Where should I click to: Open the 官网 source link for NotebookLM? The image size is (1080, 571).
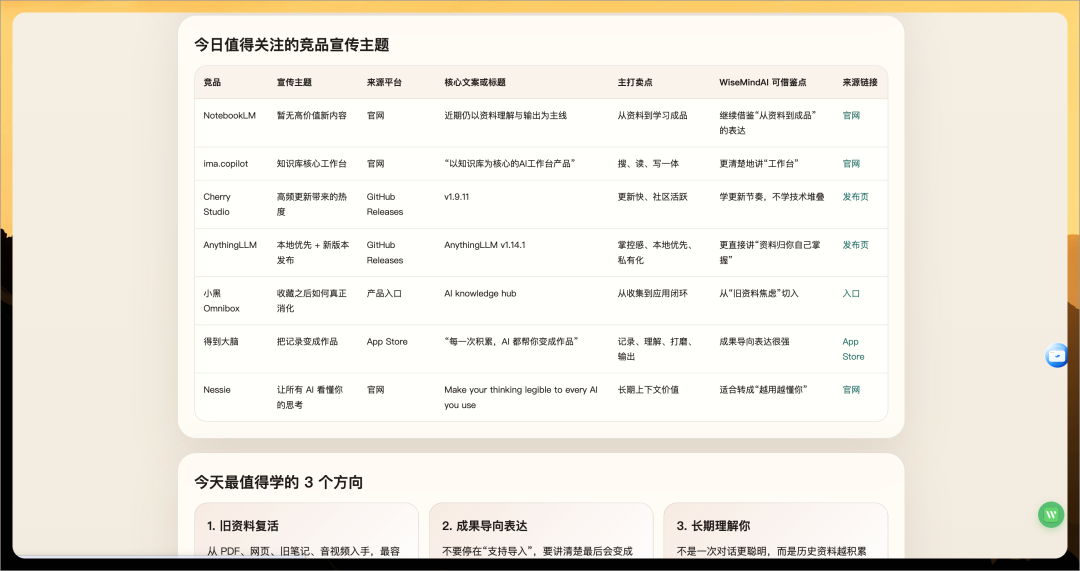[851, 116]
